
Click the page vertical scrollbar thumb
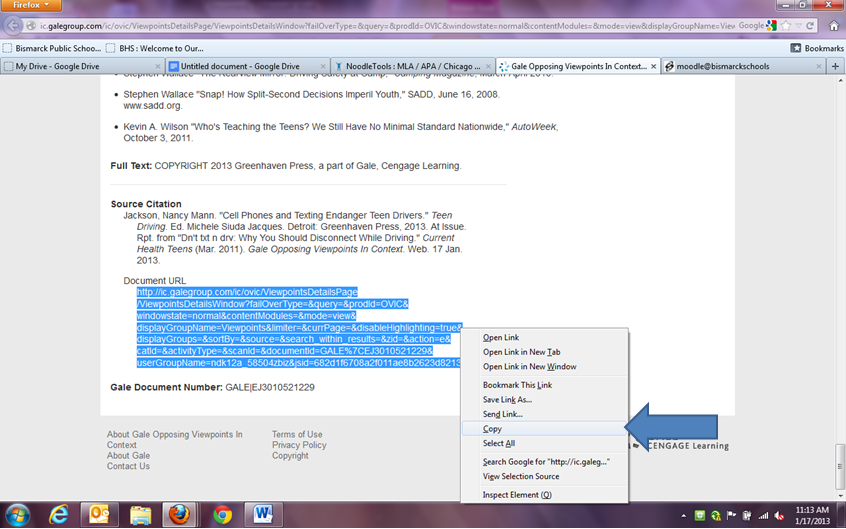coord(840,466)
